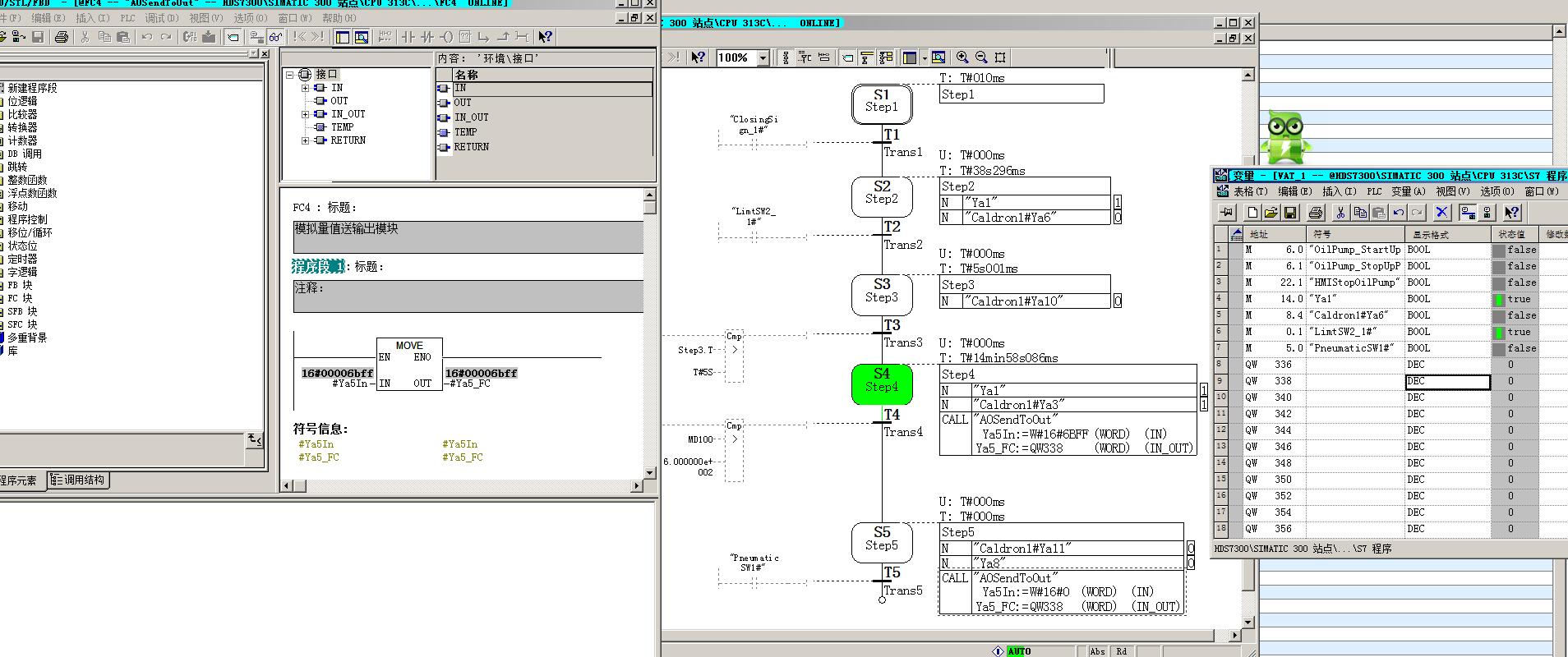Open the 比较器 folder in program elements
The image size is (1568, 657).
[22, 114]
